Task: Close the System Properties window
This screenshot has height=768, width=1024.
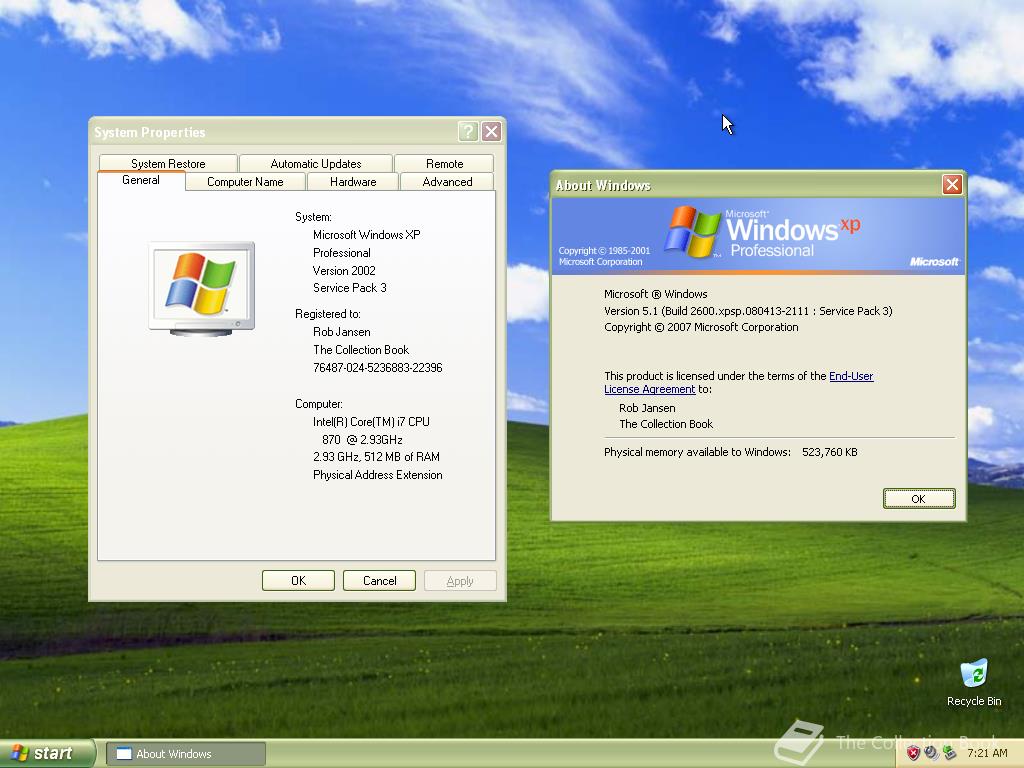Action: point(492,132)
